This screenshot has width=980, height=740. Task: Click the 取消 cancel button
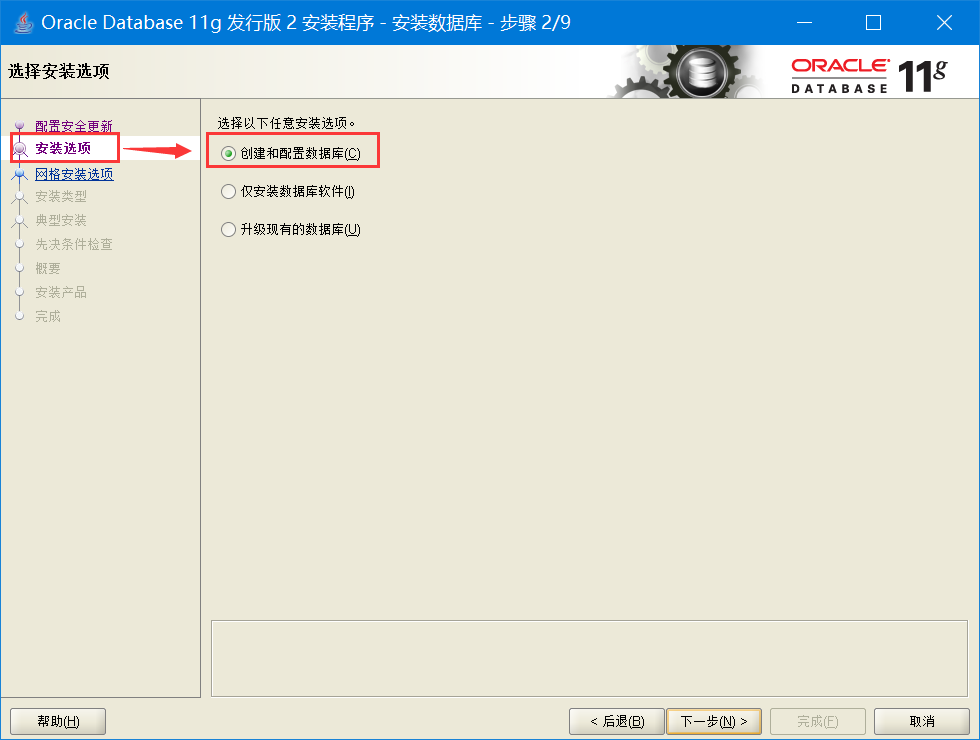tap(921, 721)
